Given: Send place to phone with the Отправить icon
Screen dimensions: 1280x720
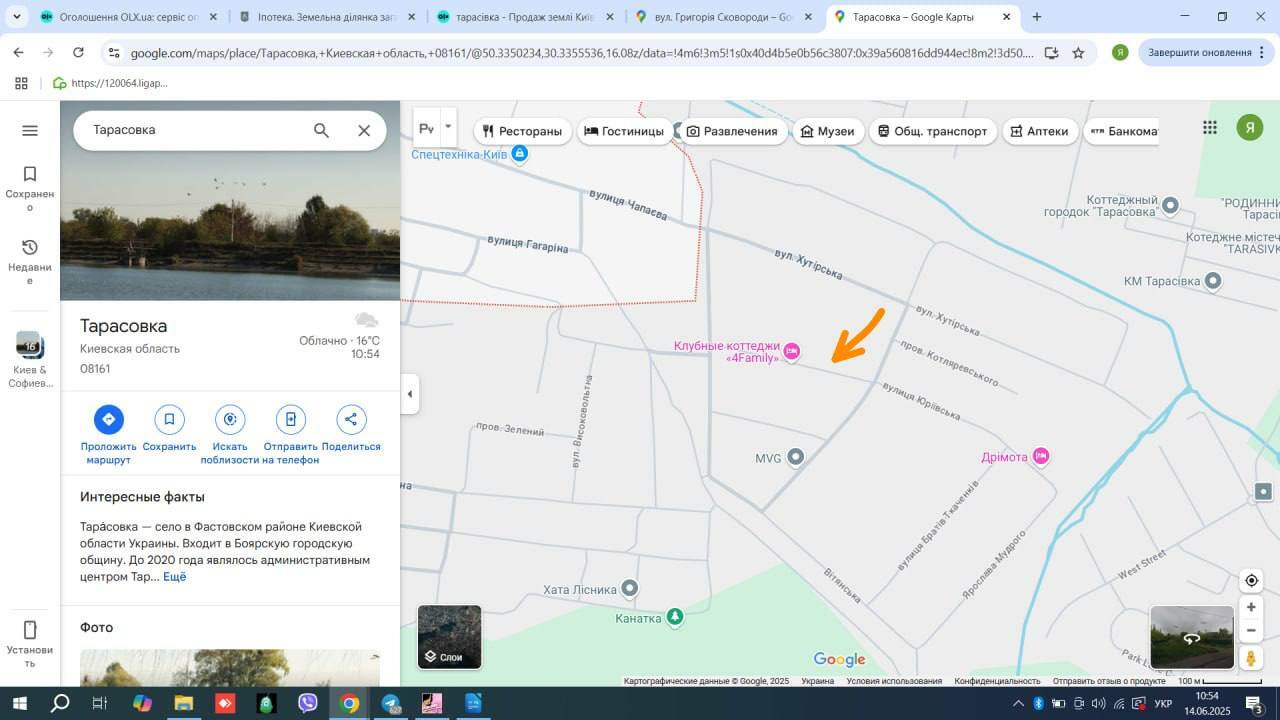Looking at the screenshot, I should 290,419.
